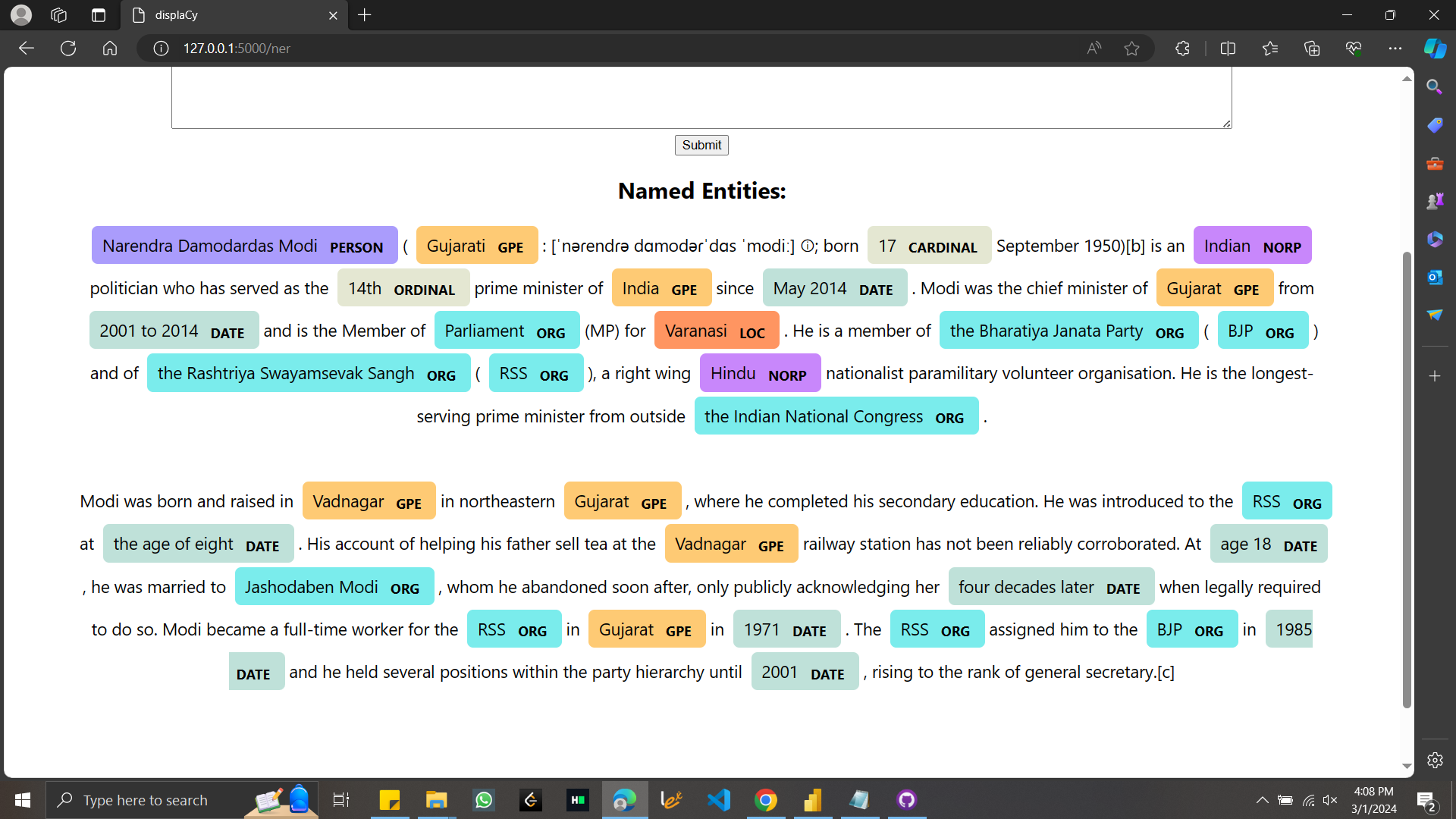Image resolution: width=1456 pixels, height=819 pixels.
Task: Refresh the current page
Action: tap(68, 48)
